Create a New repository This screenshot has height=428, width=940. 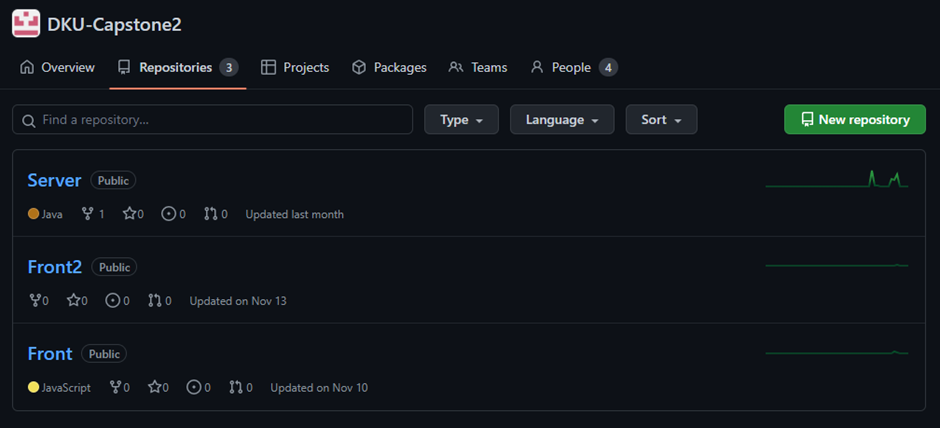[x=855, y=120]
